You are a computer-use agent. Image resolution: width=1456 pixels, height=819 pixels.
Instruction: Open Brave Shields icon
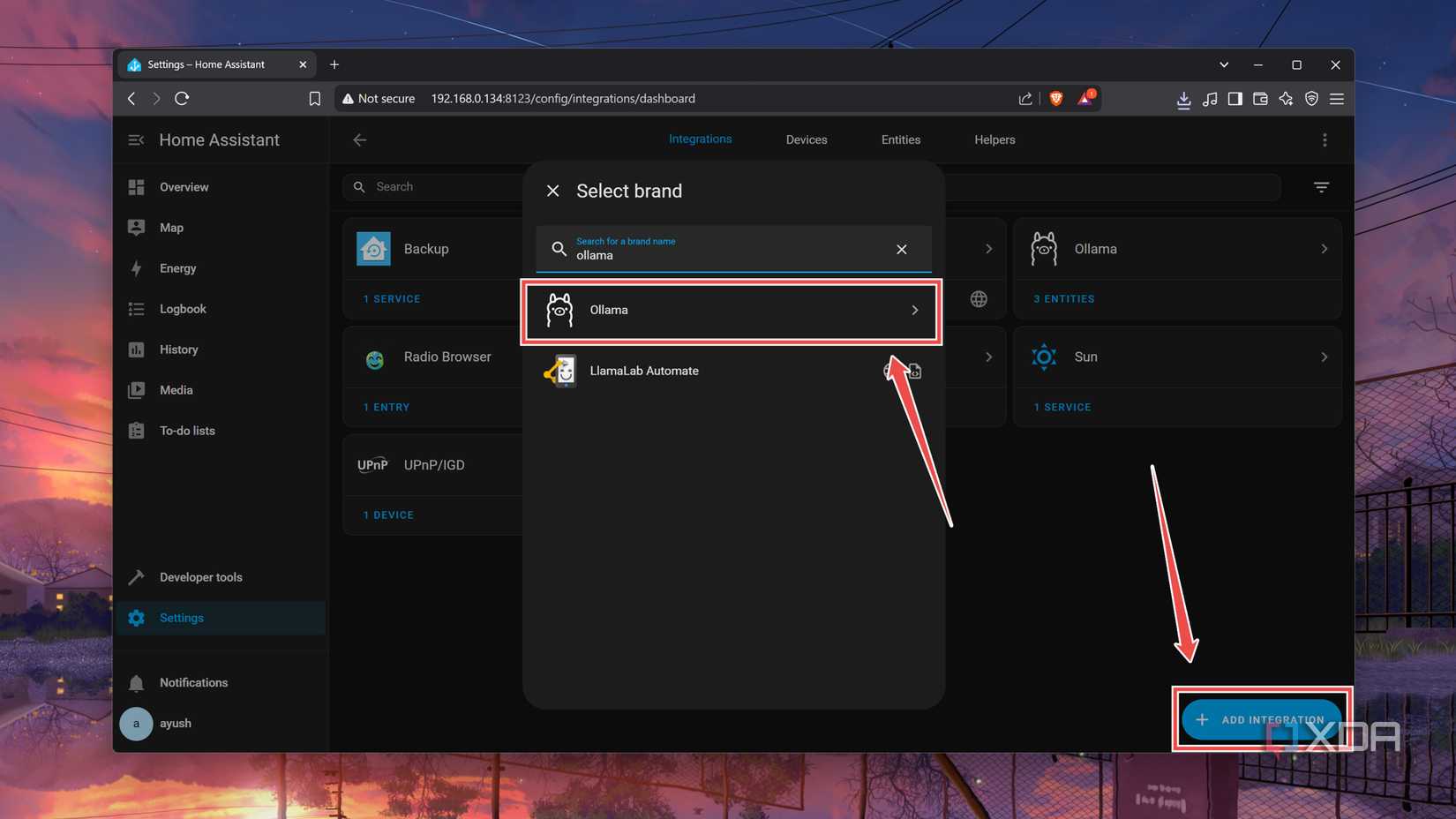coord(1056,99)
